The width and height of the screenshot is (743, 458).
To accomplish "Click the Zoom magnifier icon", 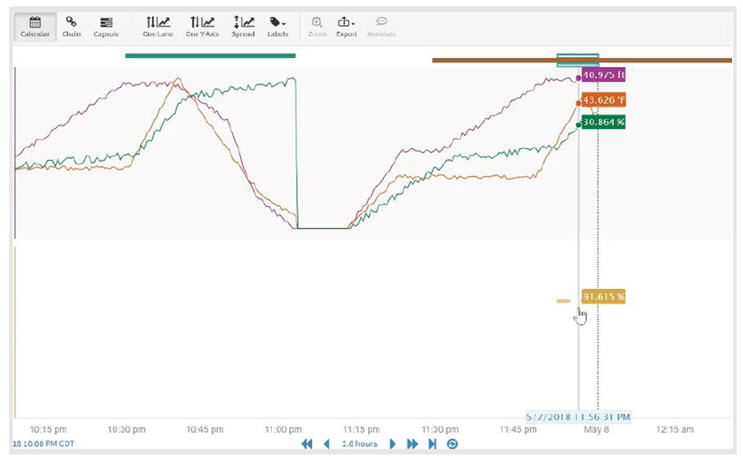I will coord(317,26).
